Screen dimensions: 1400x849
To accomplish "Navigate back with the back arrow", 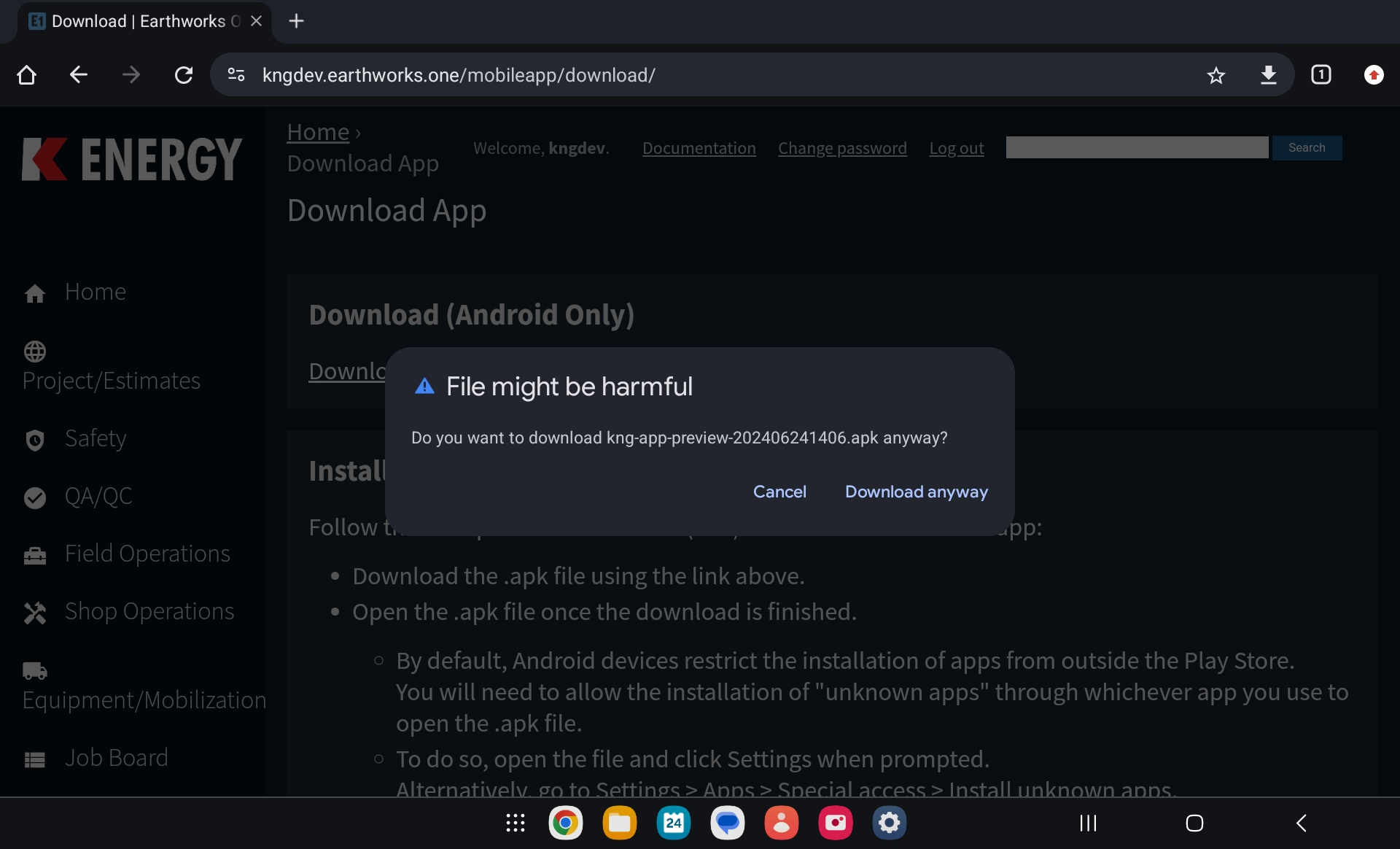I will [79, 75].
